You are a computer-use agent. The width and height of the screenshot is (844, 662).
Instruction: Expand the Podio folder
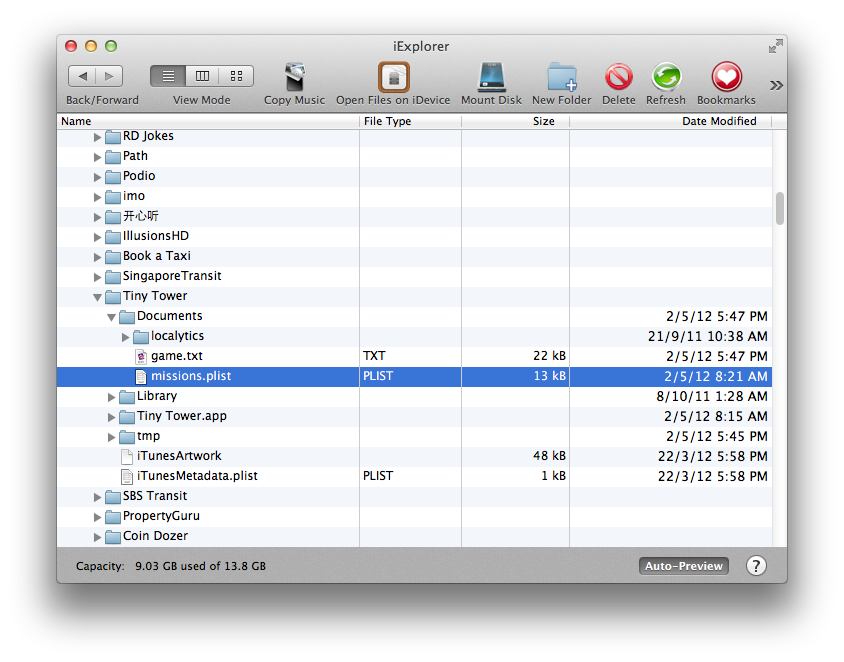point(97,177)
